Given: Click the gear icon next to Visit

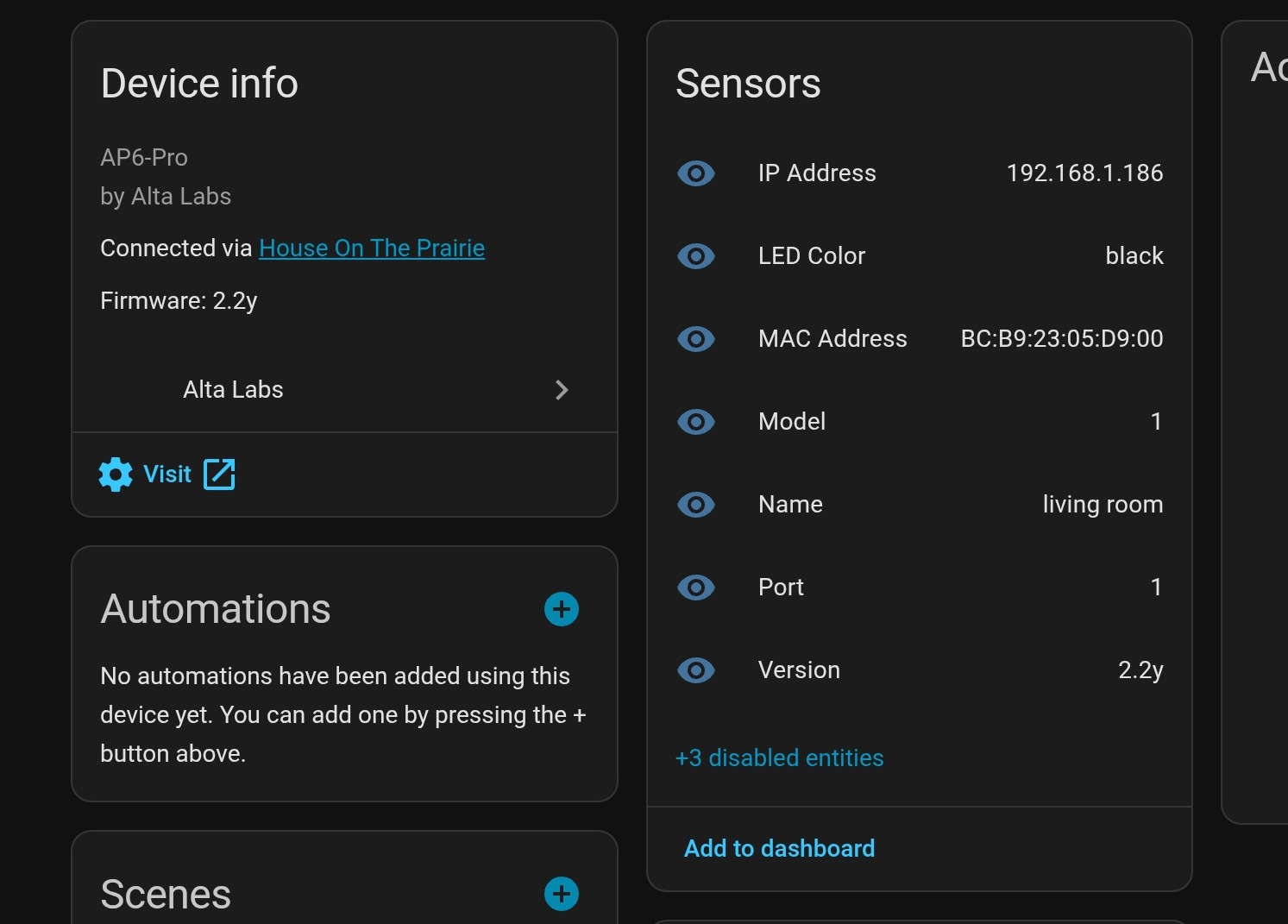Looking at the screenshot, I should click(x=116, y=475).
